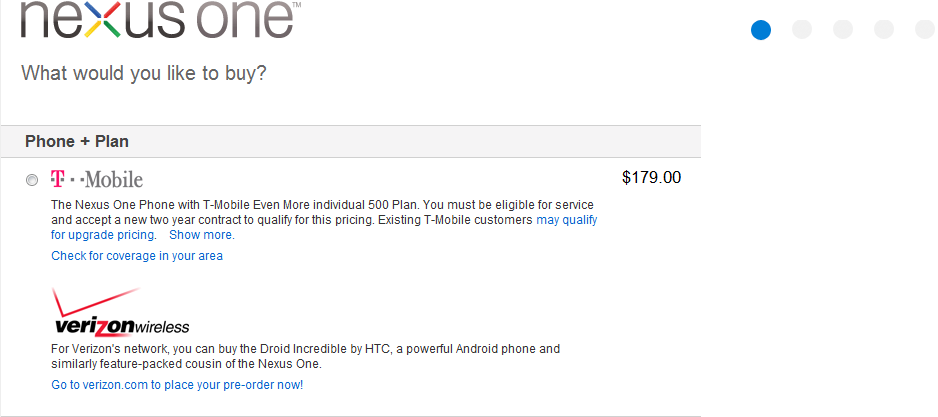Select the fourth step dot
The image size is (938, 417).
tap(884, 29)
